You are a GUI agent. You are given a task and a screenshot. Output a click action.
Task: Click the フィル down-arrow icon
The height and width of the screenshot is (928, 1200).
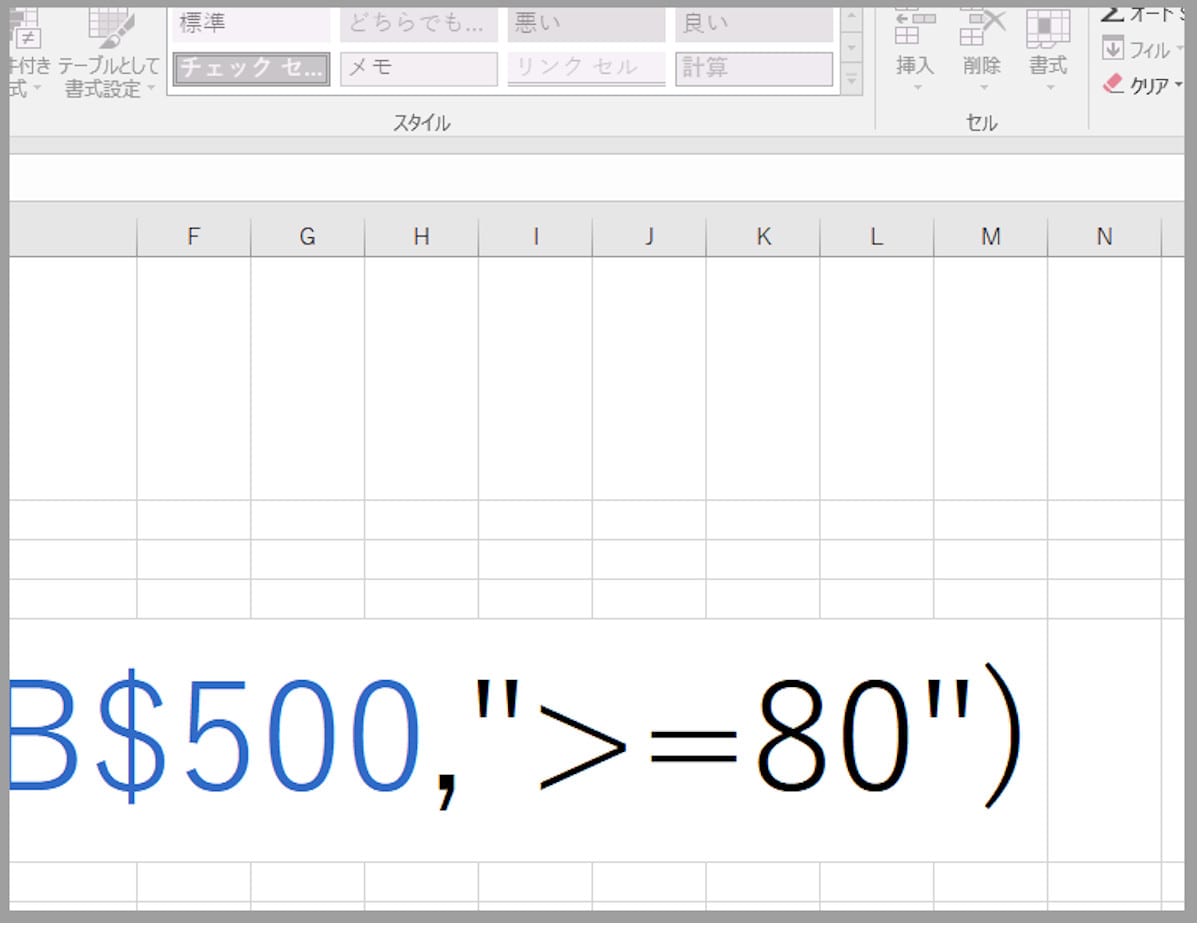[x=1113, y=48]
